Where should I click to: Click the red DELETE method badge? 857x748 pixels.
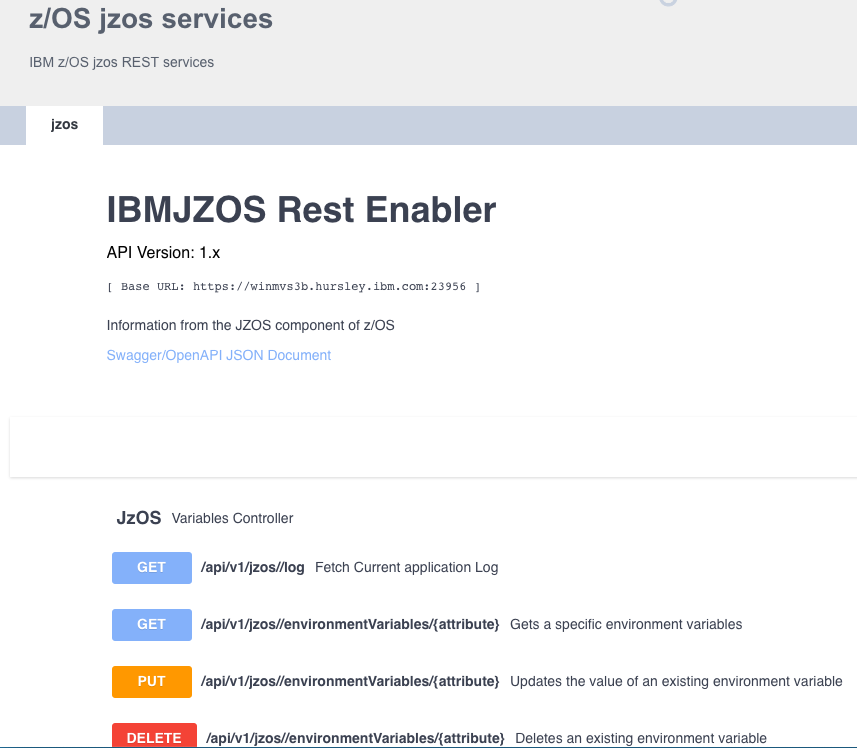tap(154, 735)
